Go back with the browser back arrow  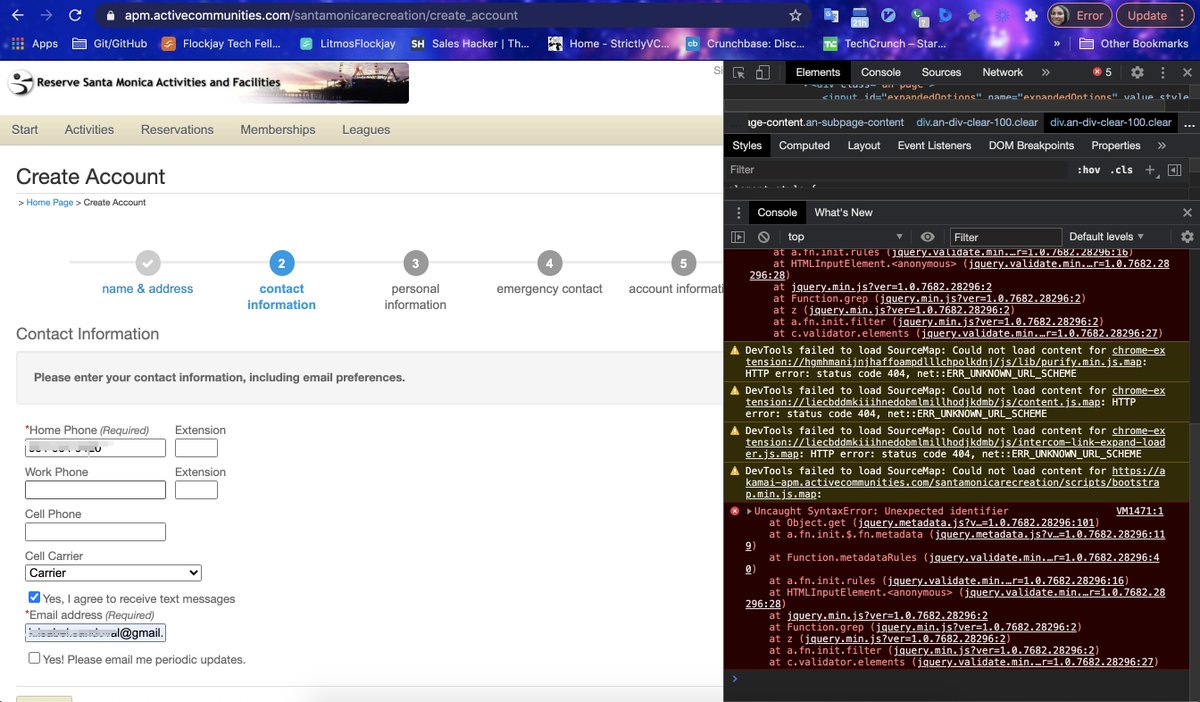[16, 16]
